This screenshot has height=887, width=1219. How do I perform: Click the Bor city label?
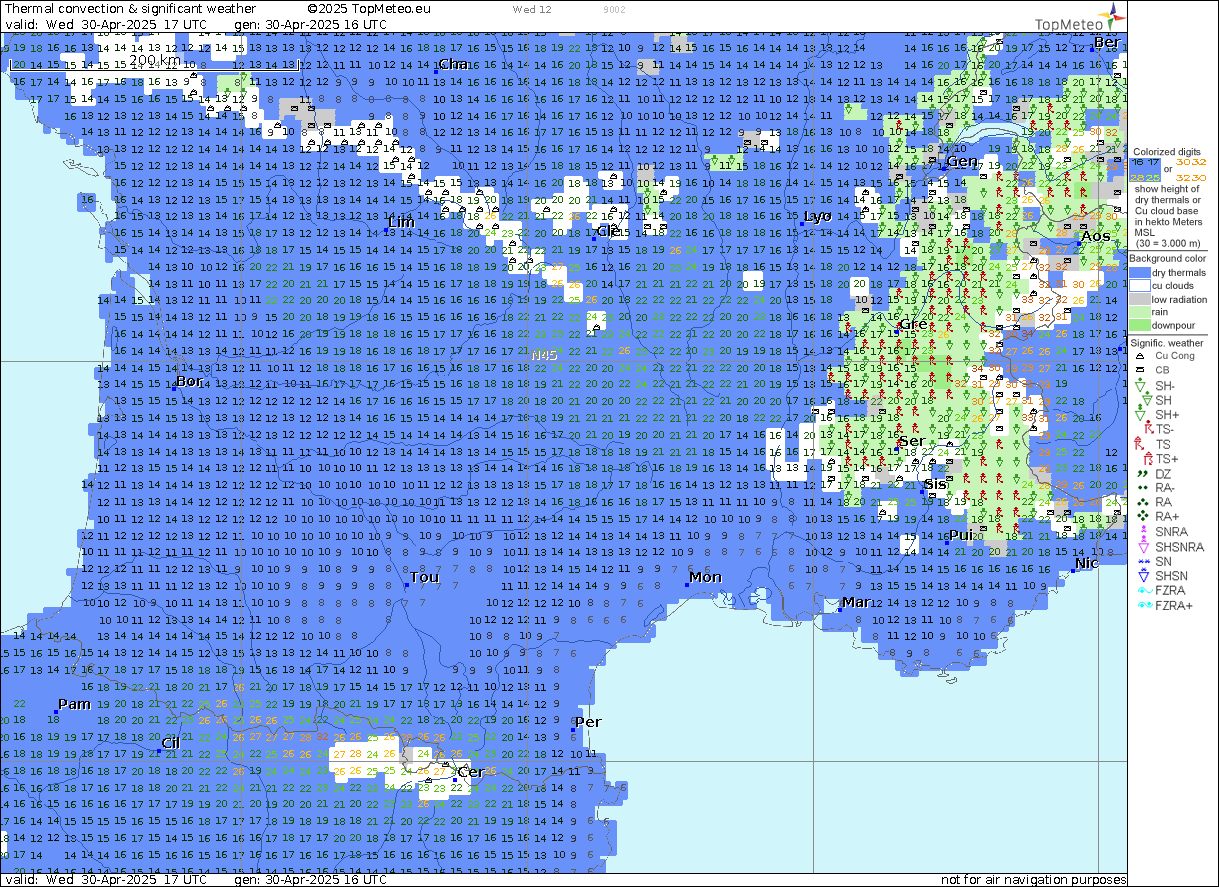pos(189,381)
